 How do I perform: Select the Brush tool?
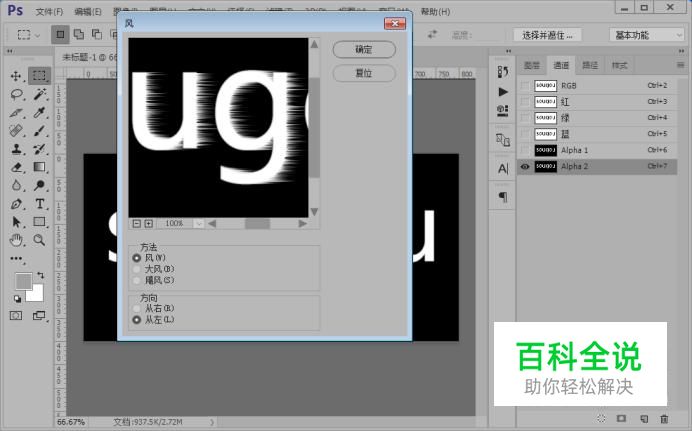(x=40, y=131)
